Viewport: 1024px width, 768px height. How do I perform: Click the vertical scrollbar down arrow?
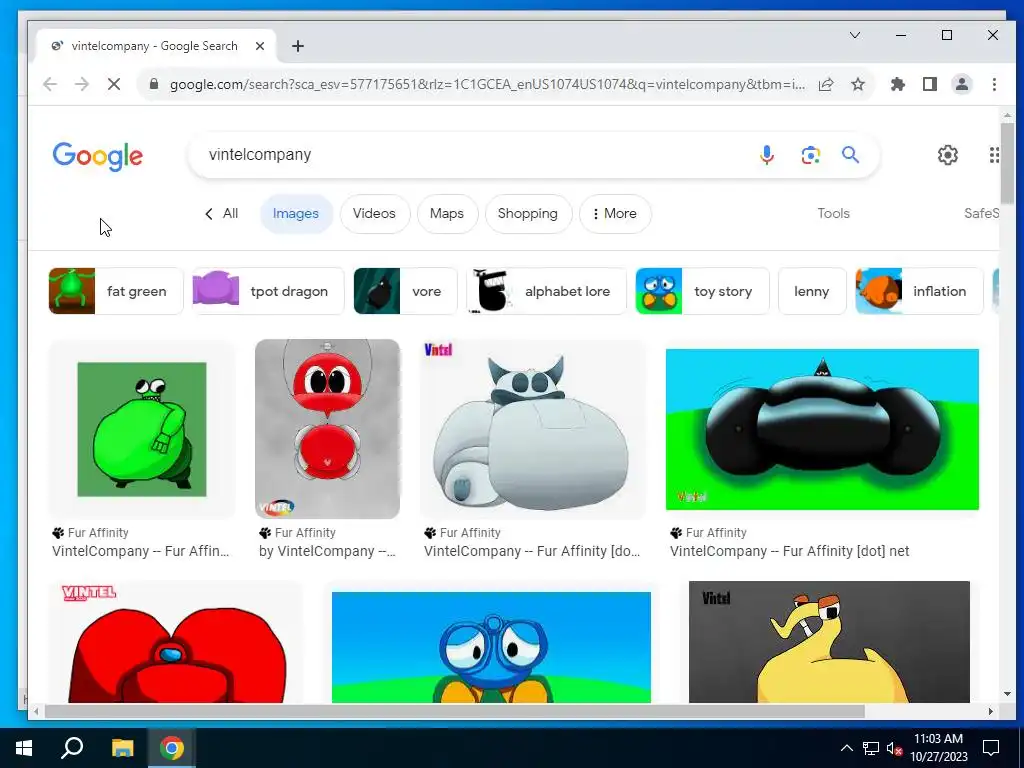[1007, 694]
